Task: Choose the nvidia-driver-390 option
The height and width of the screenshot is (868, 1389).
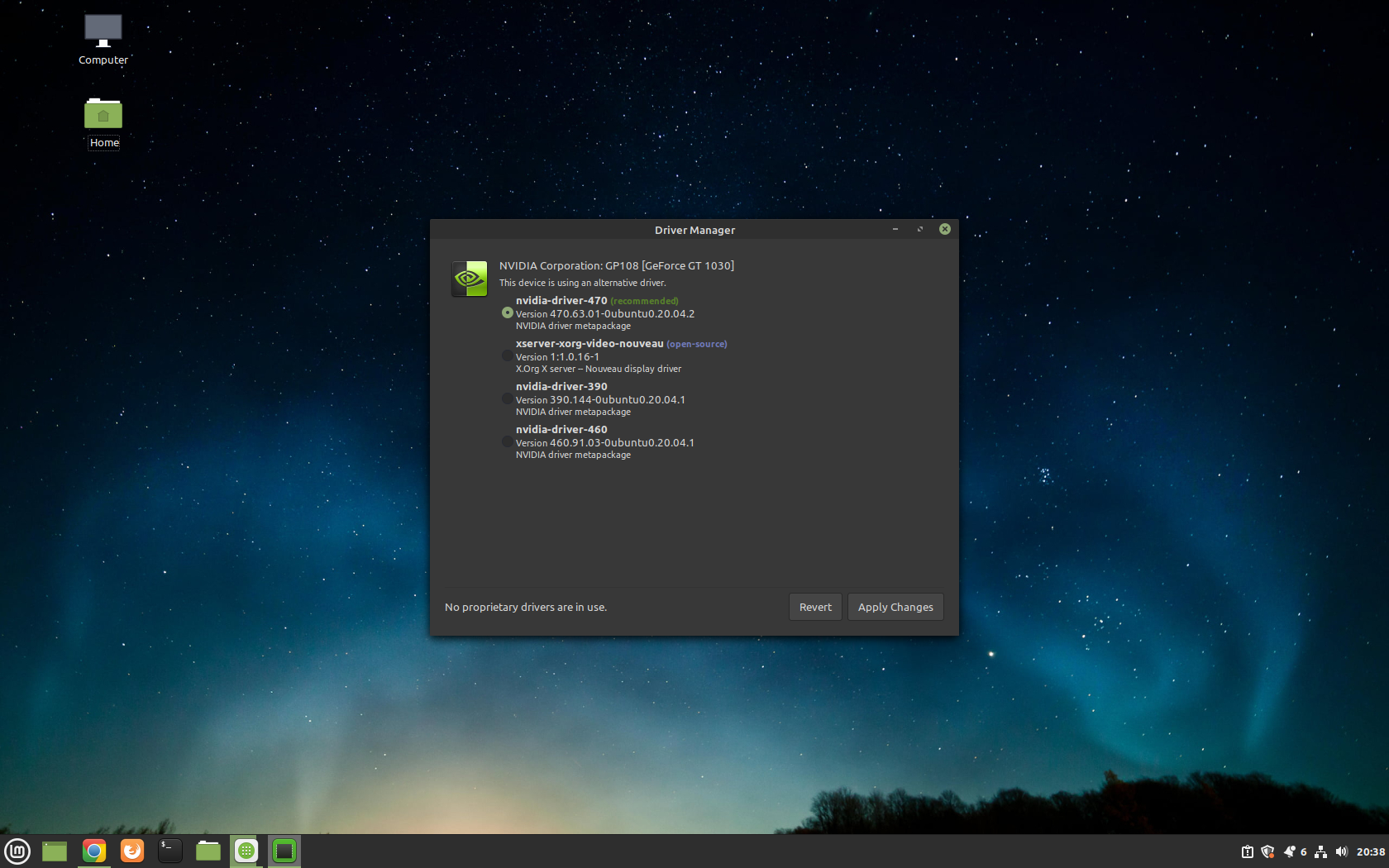Action: (507, 399)
